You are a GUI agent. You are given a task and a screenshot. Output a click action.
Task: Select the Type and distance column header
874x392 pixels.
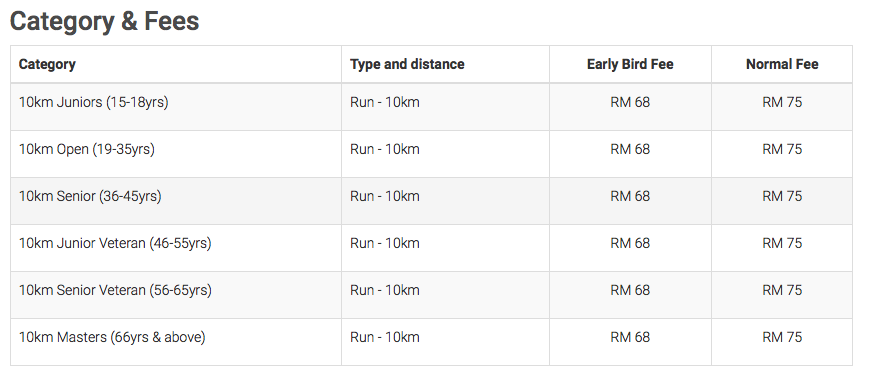pos(407,64)
